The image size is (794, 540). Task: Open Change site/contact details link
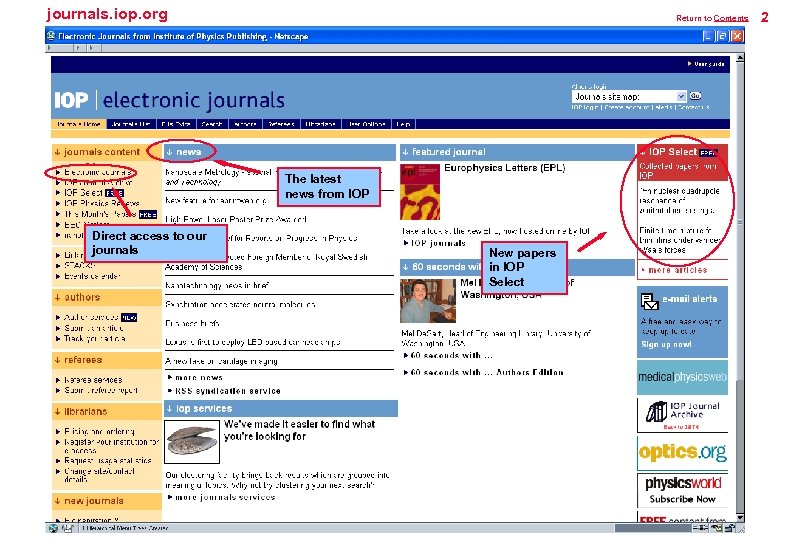pyautogui.click(x=99, y=475)
